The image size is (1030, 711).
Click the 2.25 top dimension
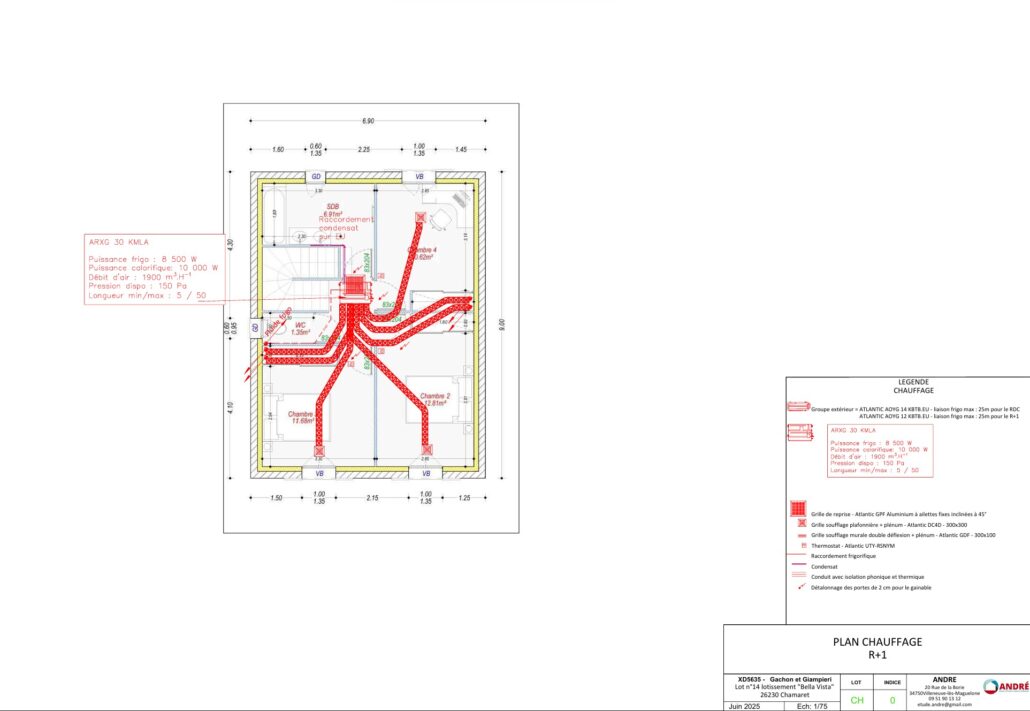(x=364, y=150)
